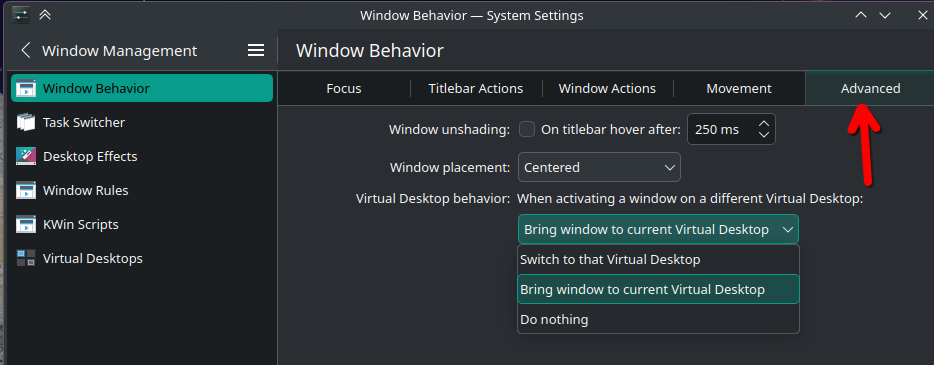Screen dimensions: 934x365
Task: Collapse the Virtual Desktop behavior combo box
Action: [658, 229]
